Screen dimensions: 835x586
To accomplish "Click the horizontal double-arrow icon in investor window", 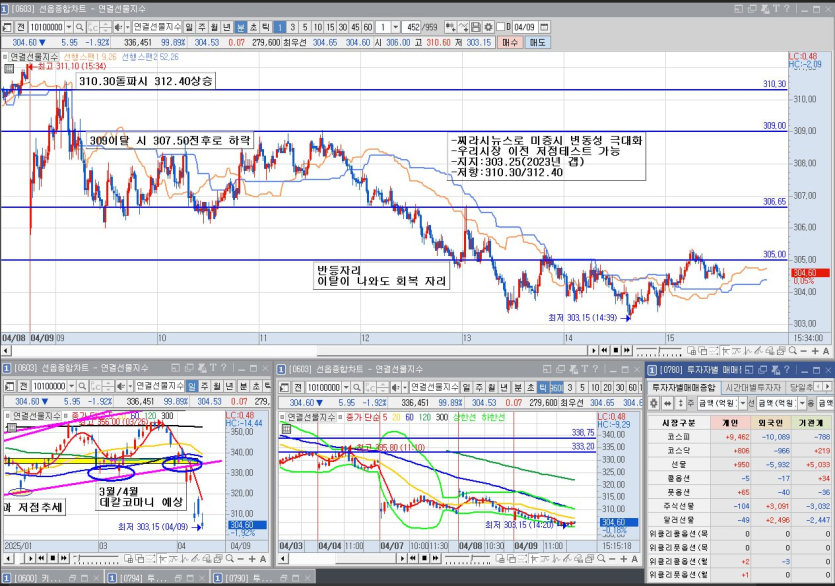I will 667,403.
